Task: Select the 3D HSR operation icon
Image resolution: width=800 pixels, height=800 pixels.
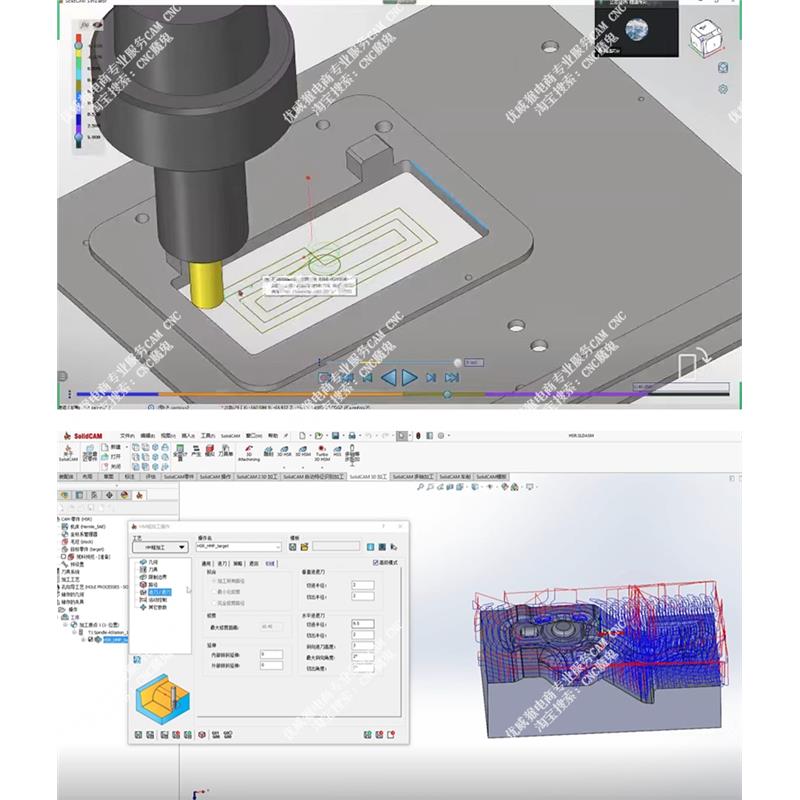Action: click(284, 449)
